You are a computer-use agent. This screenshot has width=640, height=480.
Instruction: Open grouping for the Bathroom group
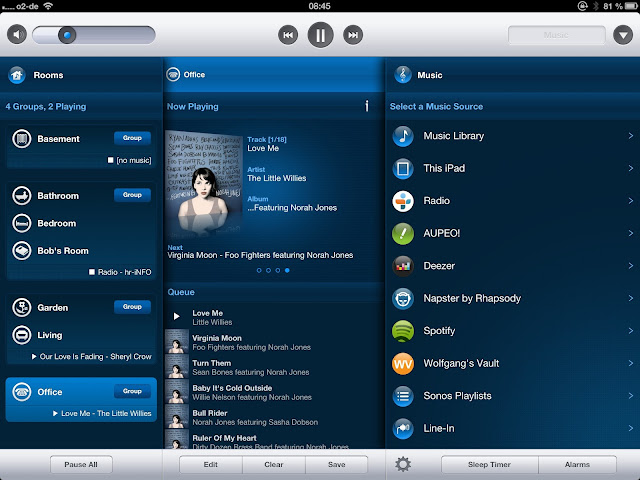tap(132, 195)
